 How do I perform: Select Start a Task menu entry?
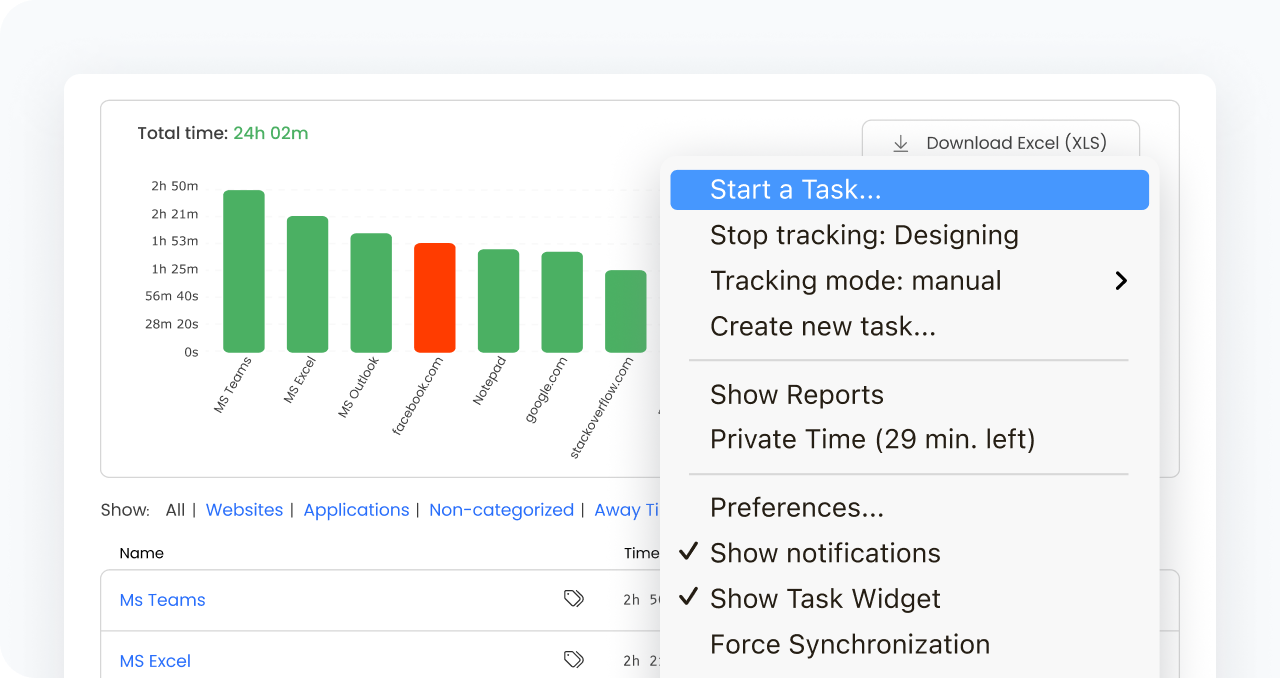[909, 190]
